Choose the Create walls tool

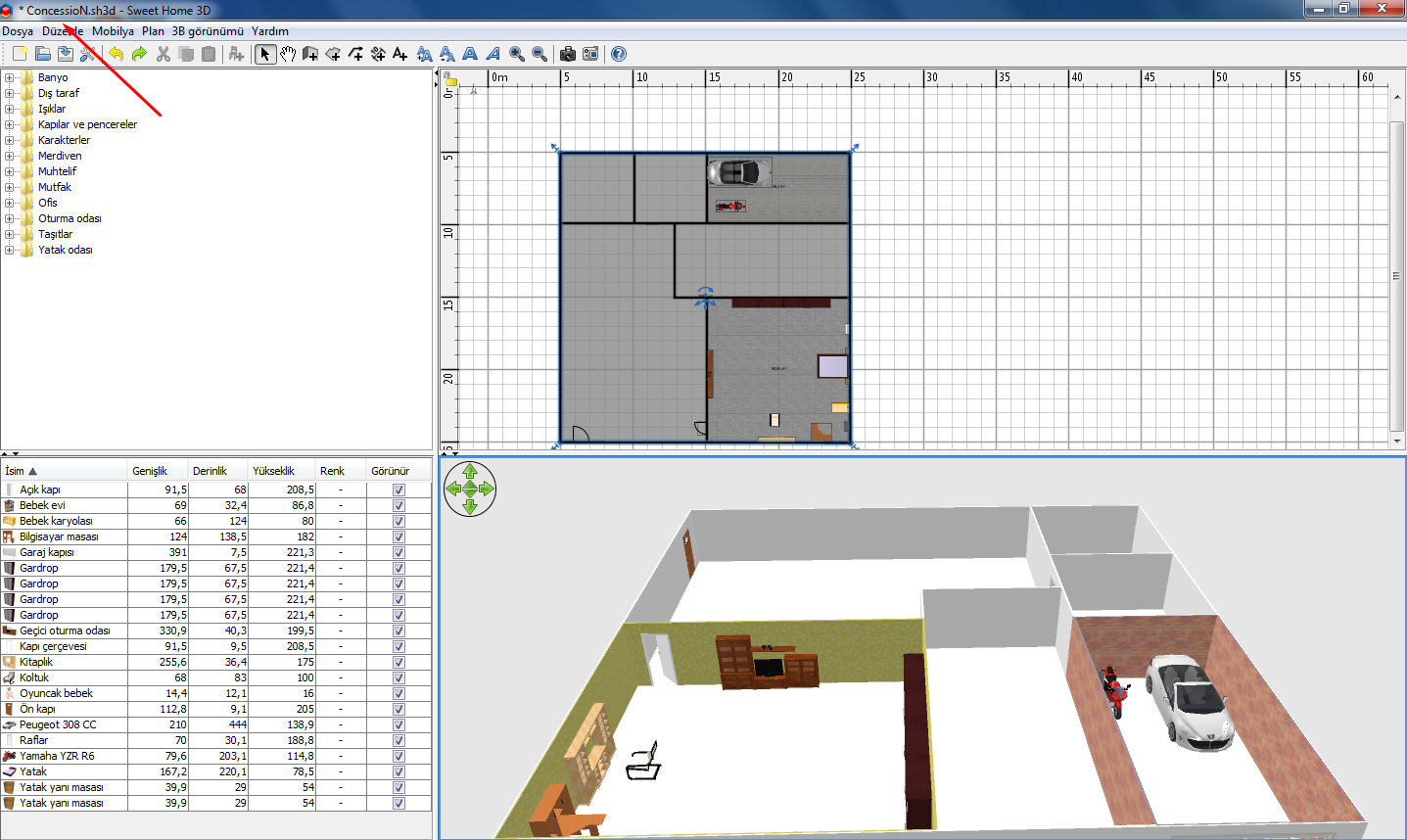pyautogui.click(x=310, y=54)
